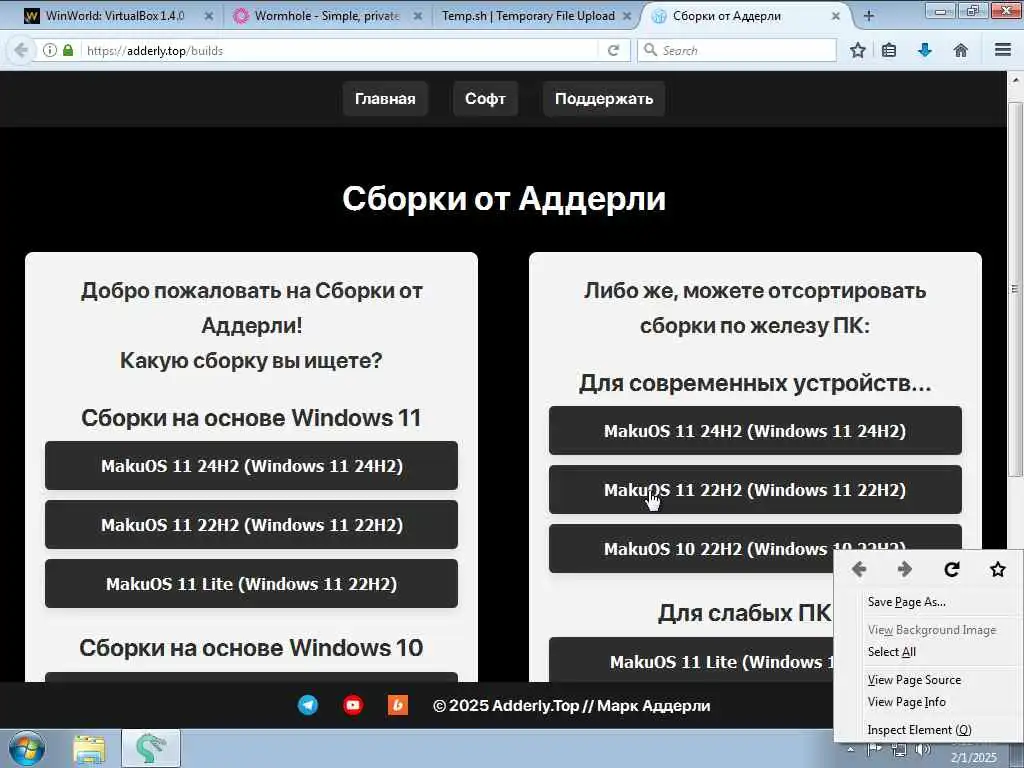Screen dimensions: 1024x768
Task: Open the Софт navigation button
Action: tap(485, 99)
